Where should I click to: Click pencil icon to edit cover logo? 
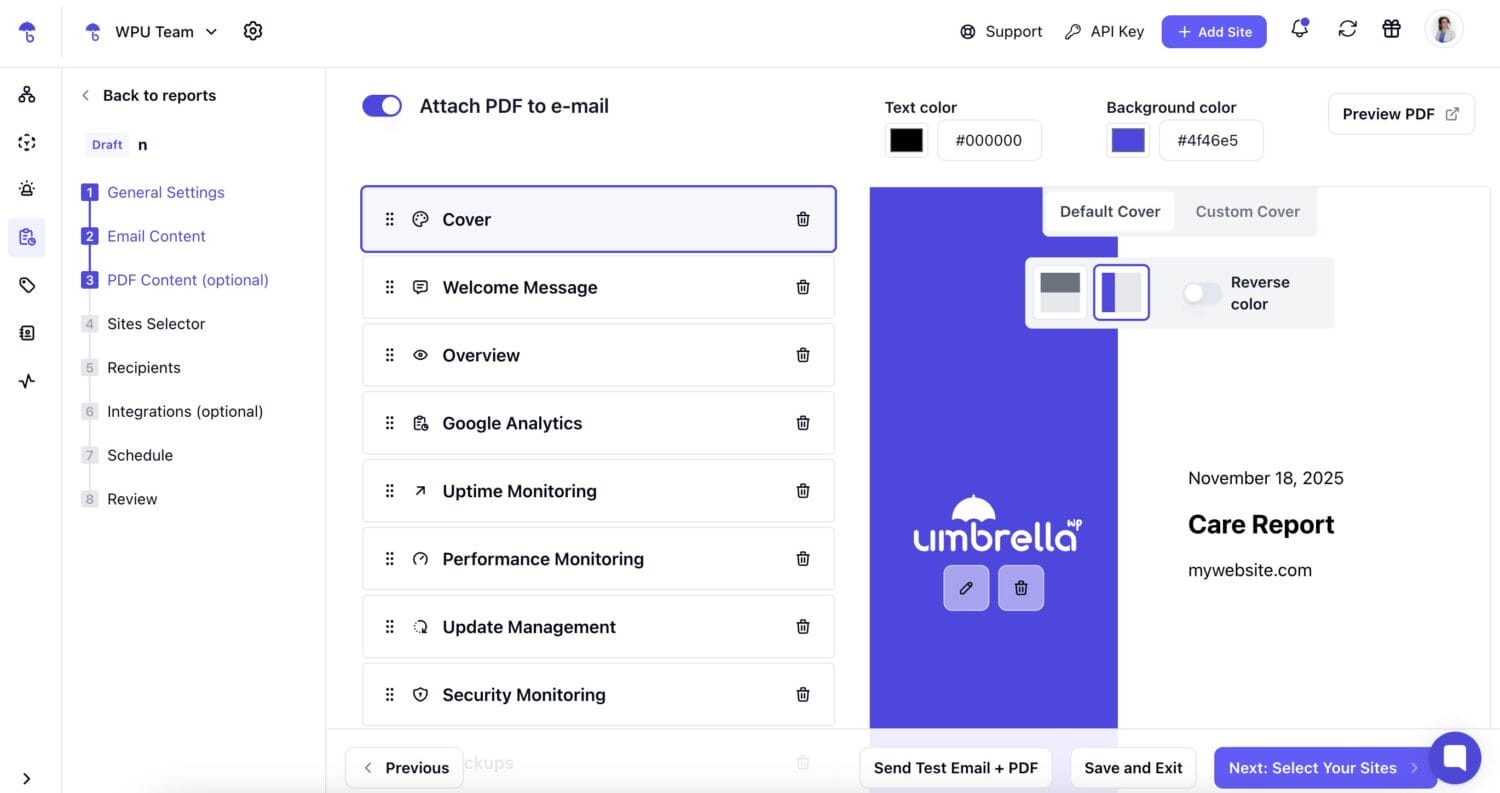pyautogui.click(x=965, y=588)
